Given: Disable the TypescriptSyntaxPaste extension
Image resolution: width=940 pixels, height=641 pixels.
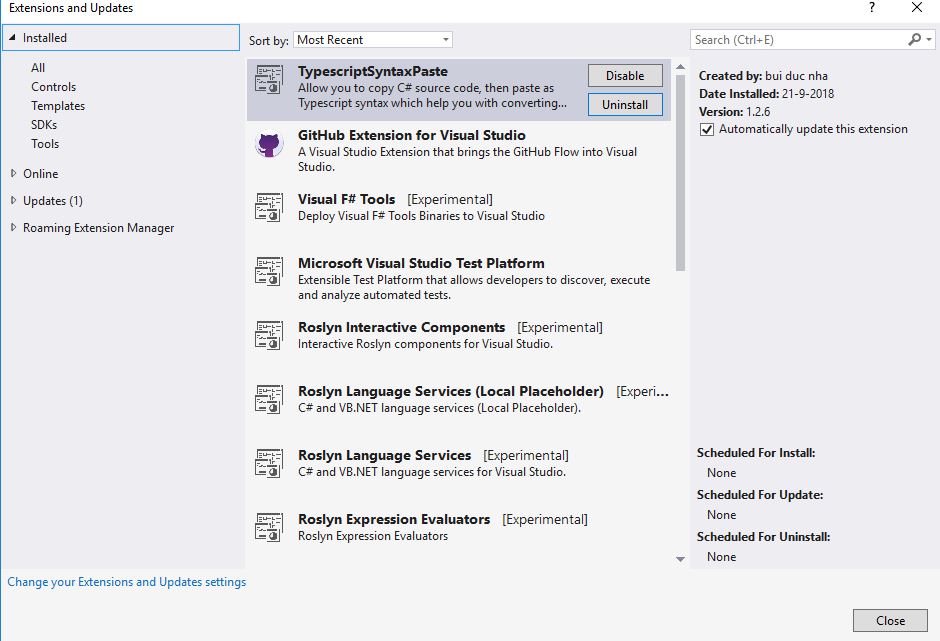Looking at the screenshot, I should pyautogui.click(x=625, y=76).
